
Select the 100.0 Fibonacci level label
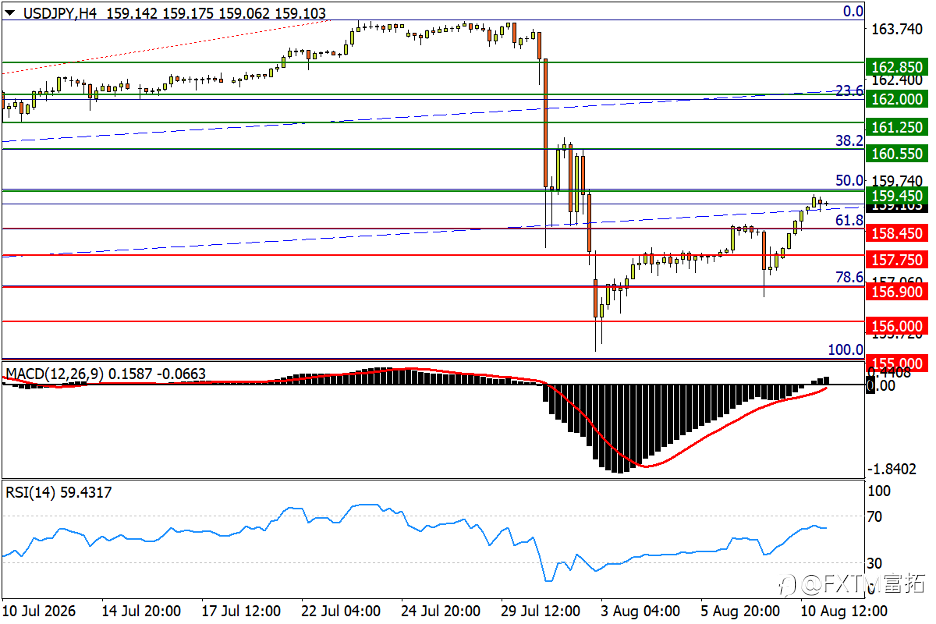tap(845, 350)
